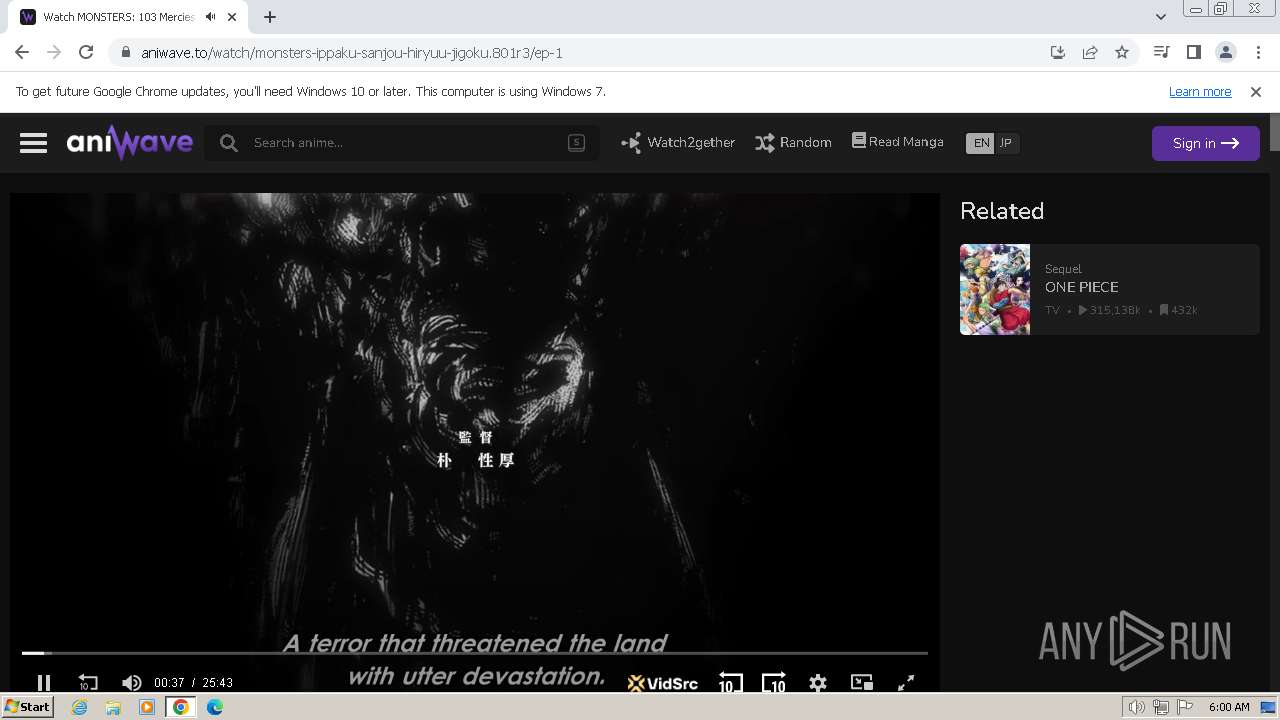Screen dimensions: 1280x720
Task: Close the Watch MONSTERS tab
Action: click(232, 17)
